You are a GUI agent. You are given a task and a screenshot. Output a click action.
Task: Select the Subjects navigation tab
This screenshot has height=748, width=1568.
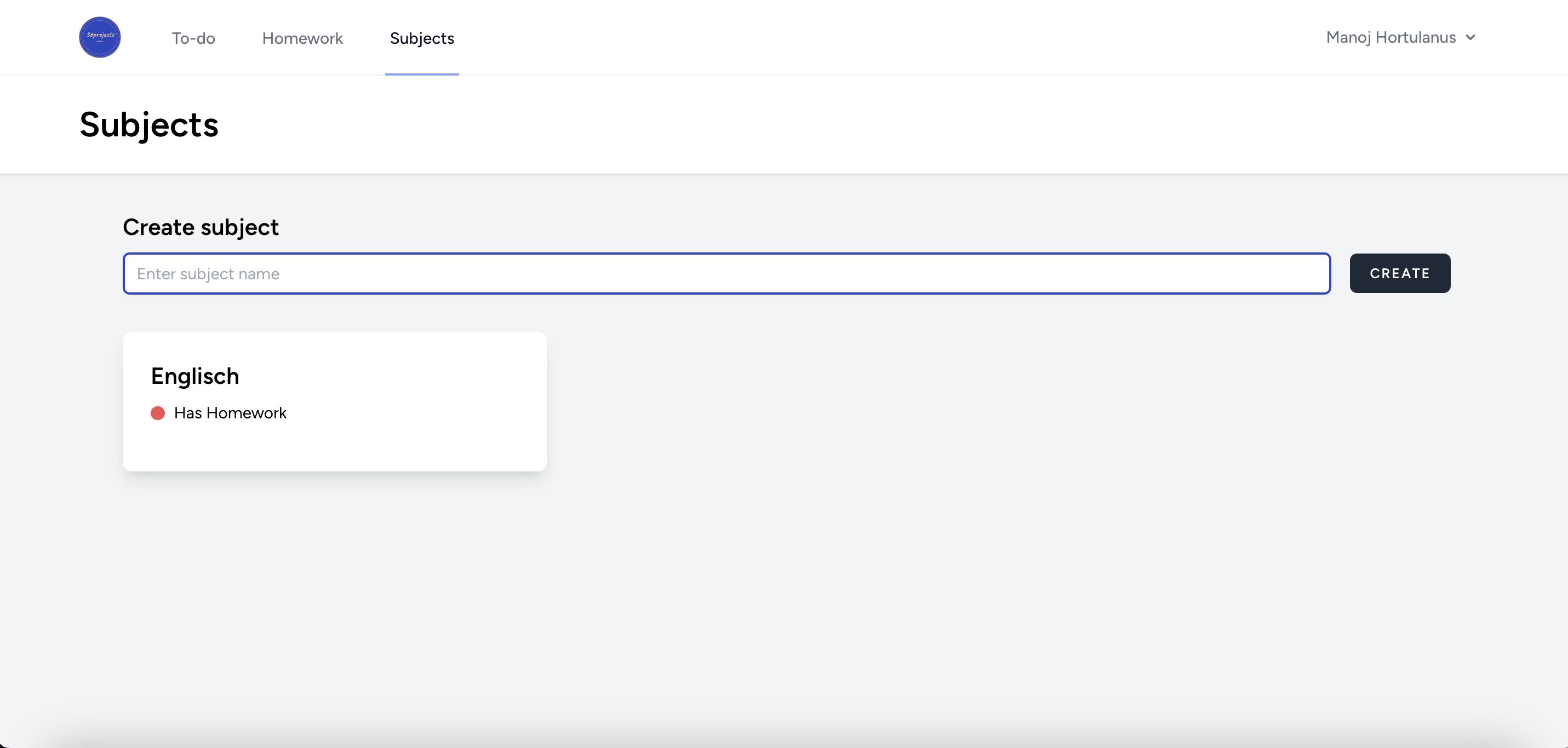422,38
